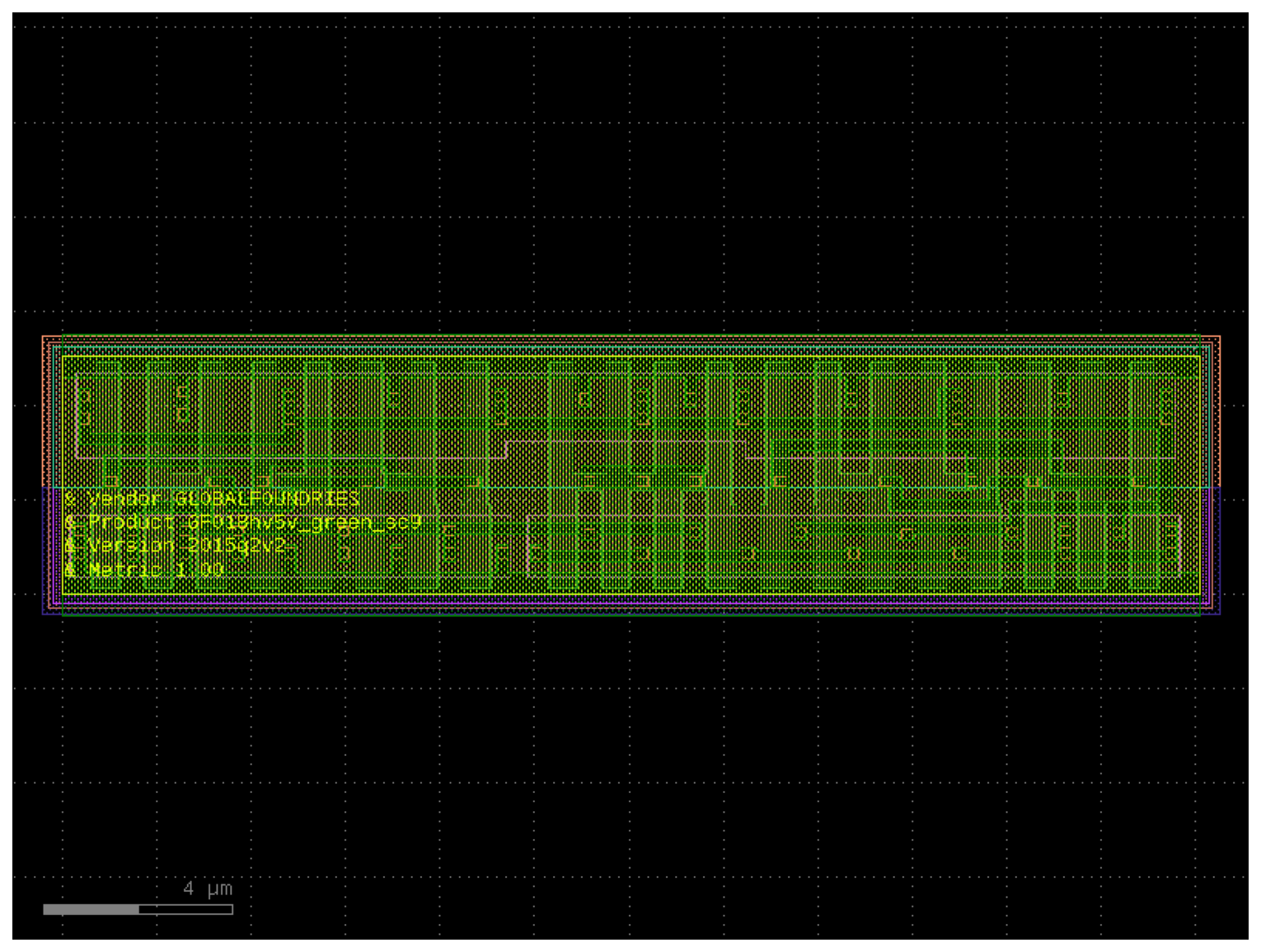
Task: Select the '& Vendor GLOBALFOUNDRIES' text label
Action: (212, 499)
